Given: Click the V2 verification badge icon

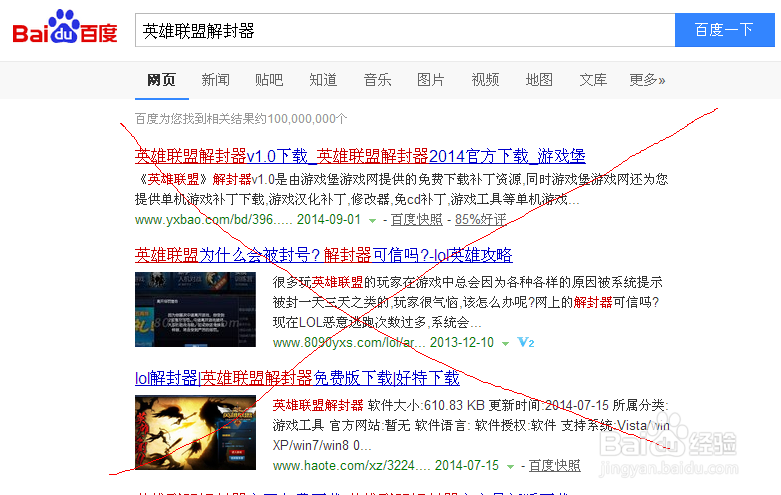Looking at the screenshot, I should 525,343.
